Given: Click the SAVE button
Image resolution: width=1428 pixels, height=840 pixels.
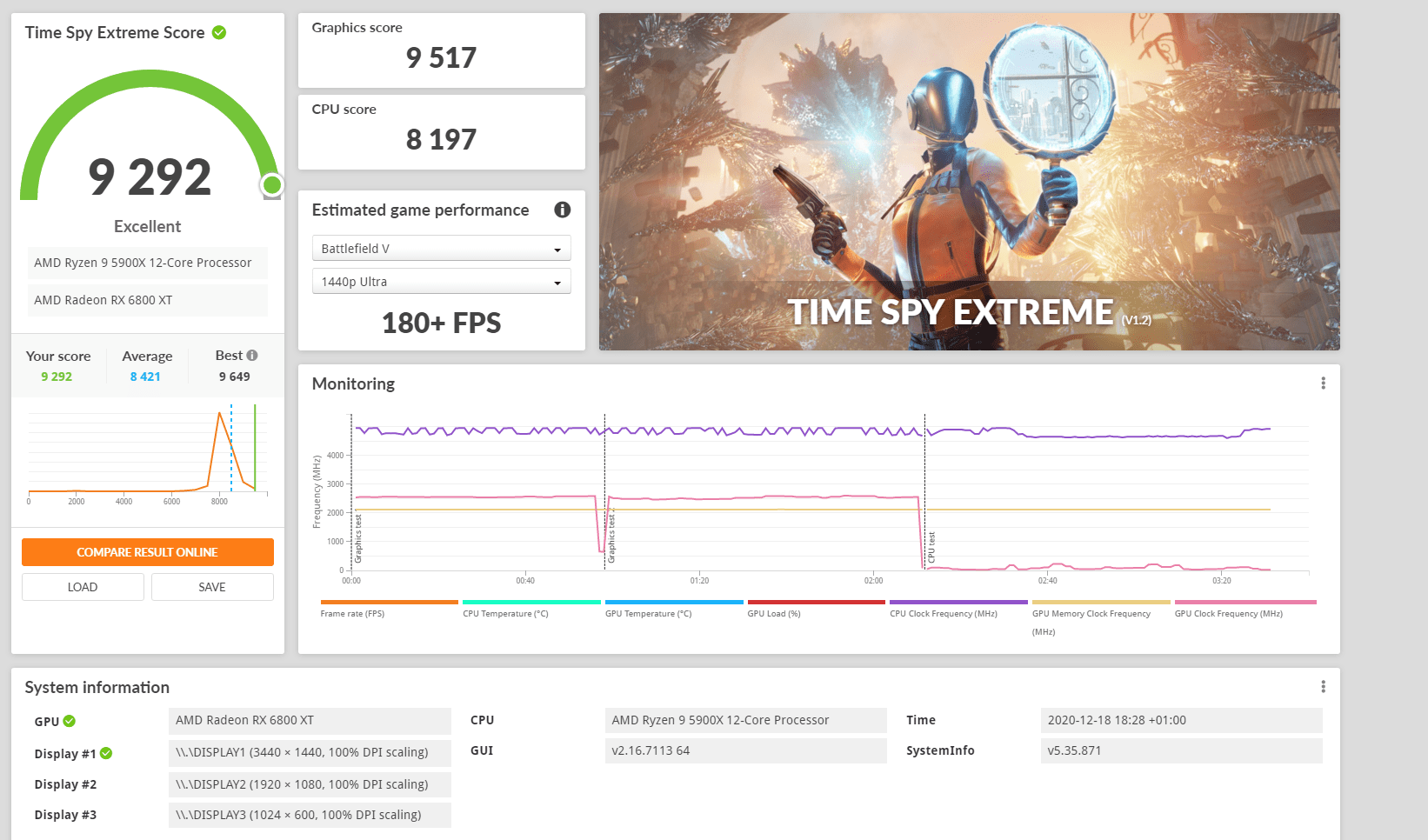Looking at the screenshot, I should pyautogui.click(x=212, y=587).
